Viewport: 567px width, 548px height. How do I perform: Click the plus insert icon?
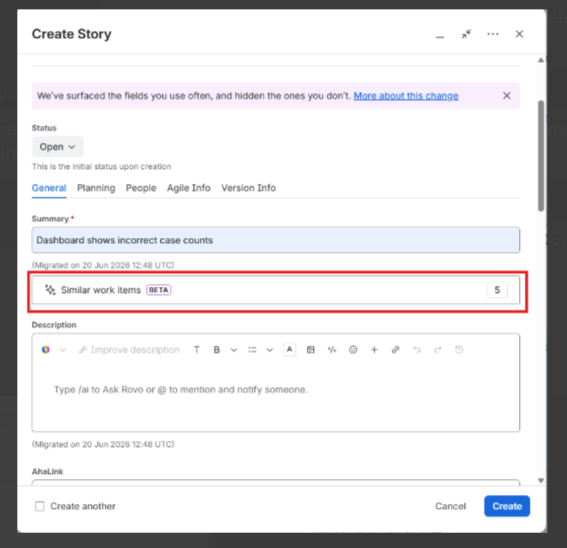pos(374,350)
